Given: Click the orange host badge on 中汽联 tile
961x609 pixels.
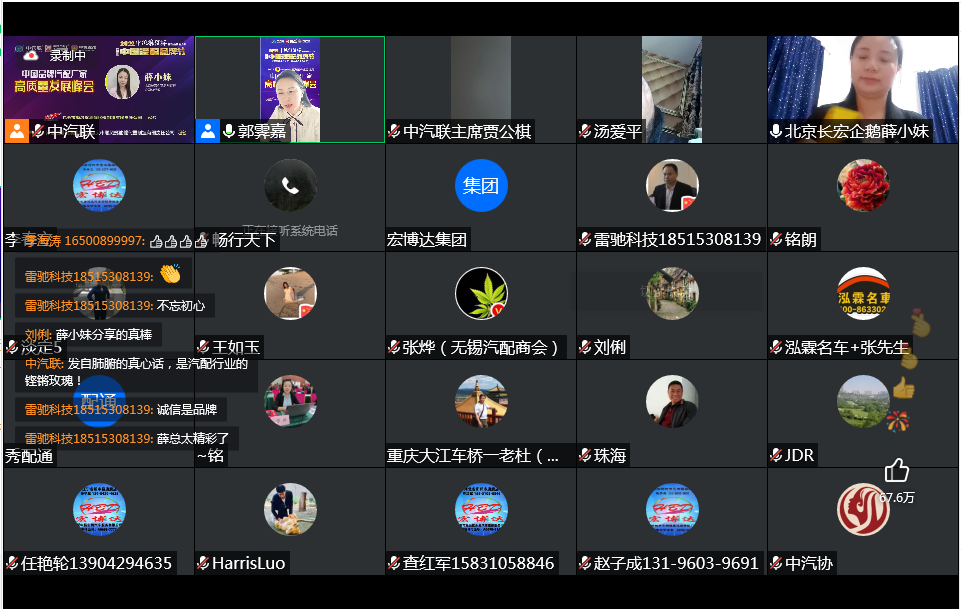Looking at the screenshot, I should [17, 131].
